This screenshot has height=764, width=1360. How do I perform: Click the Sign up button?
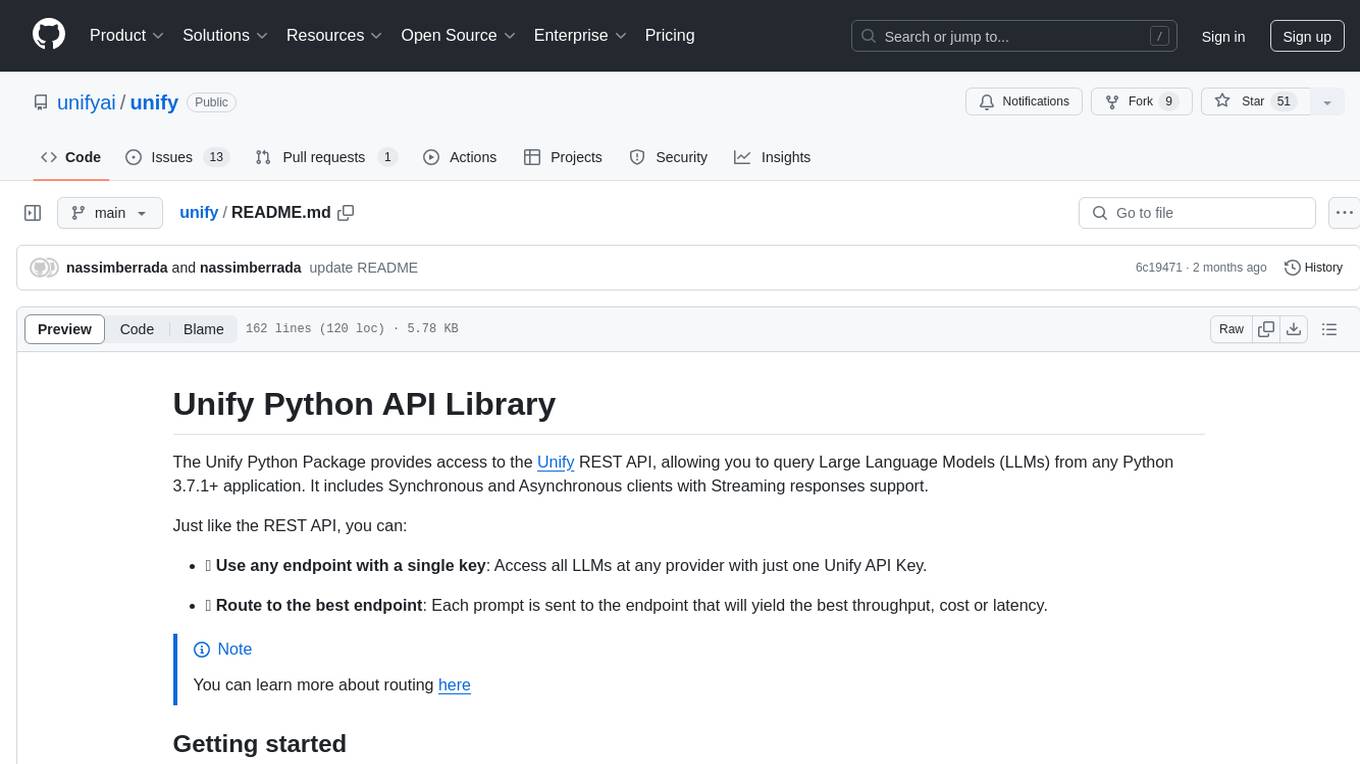tap(1307, 36)
